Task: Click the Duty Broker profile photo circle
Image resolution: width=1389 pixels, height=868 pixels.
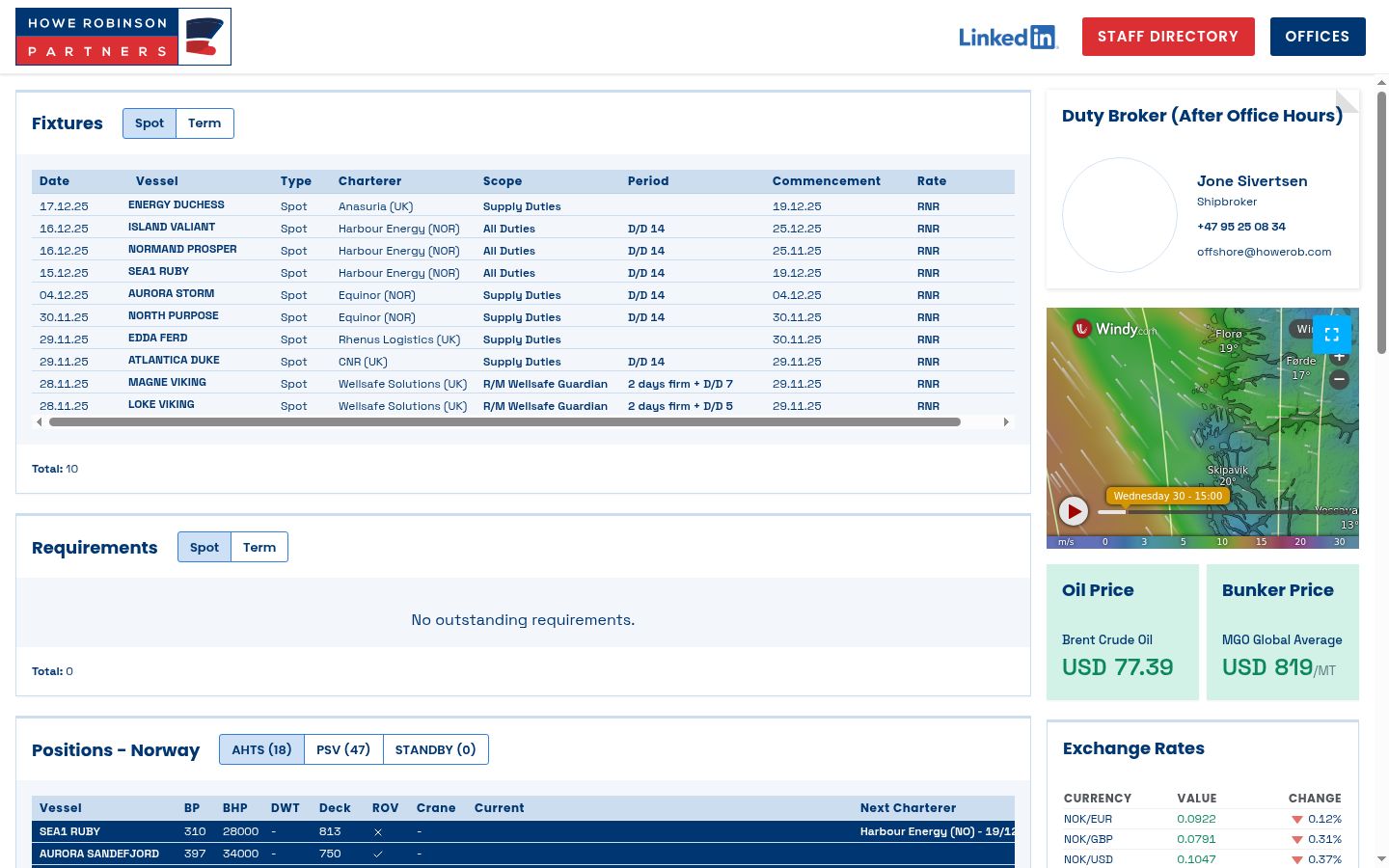Action: tap(1120, 215)
